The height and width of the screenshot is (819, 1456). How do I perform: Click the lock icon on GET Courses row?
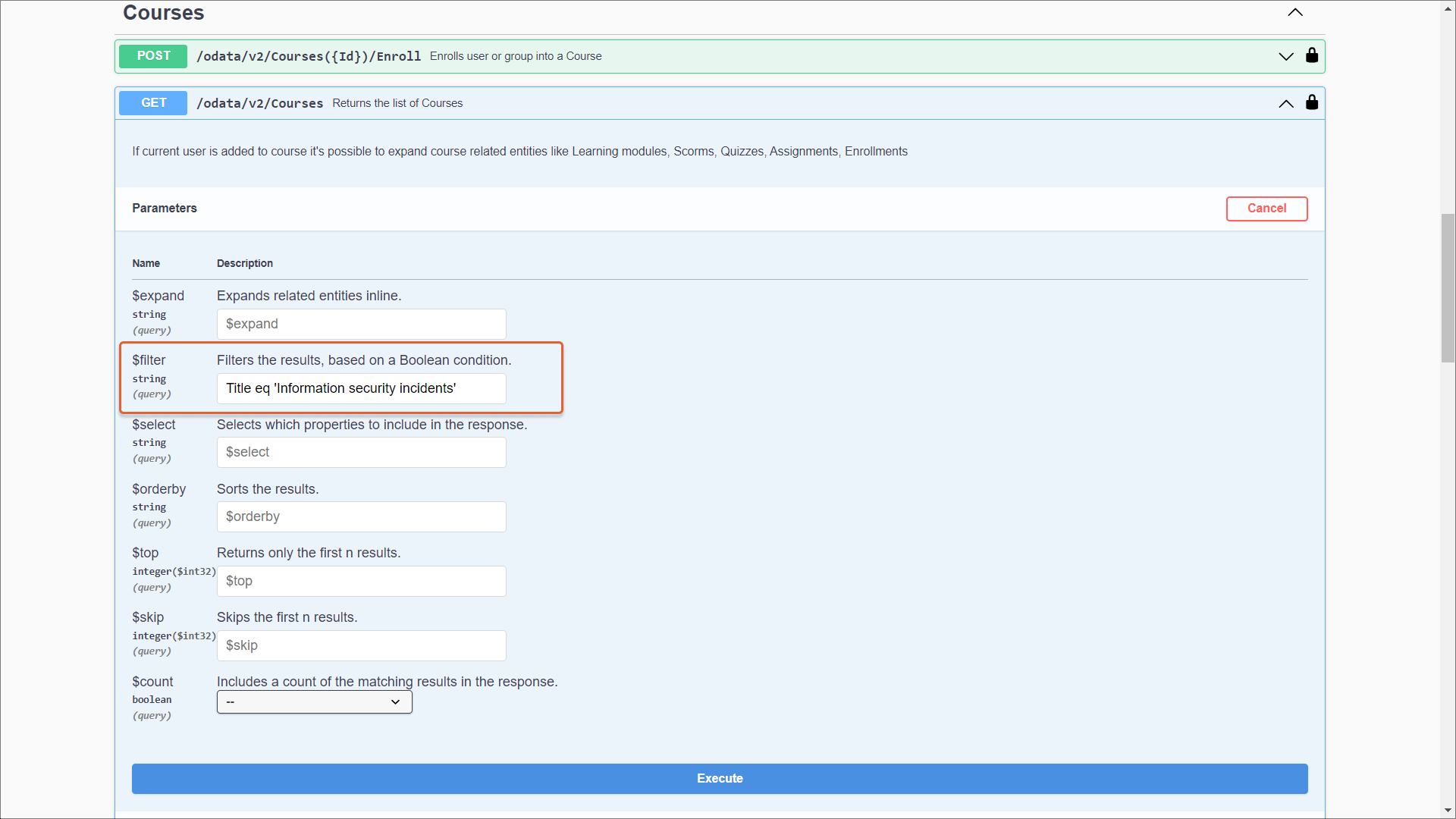[x=1312, y=102]
